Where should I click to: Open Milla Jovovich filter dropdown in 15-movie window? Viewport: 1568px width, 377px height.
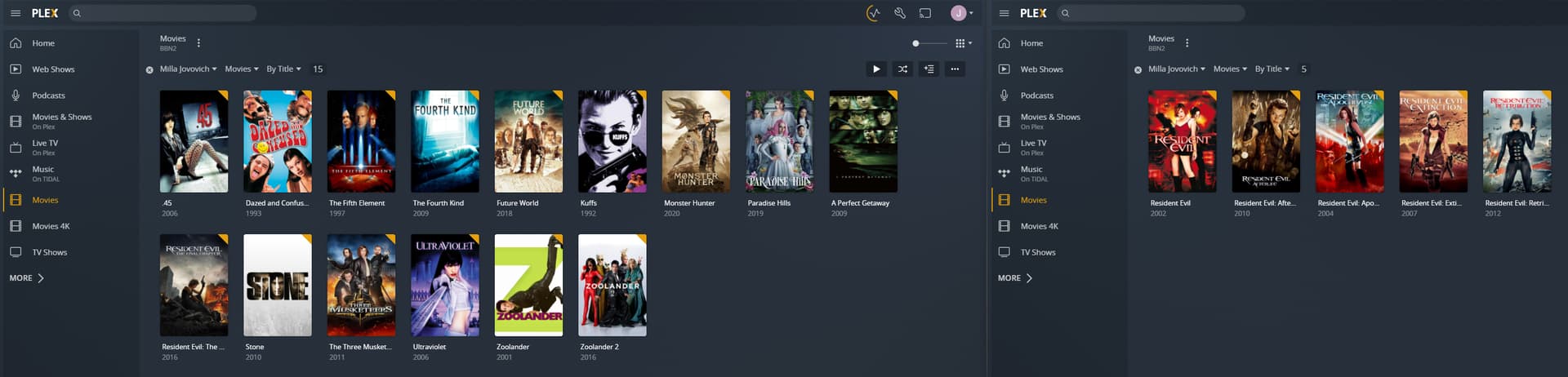click(189, 69)
